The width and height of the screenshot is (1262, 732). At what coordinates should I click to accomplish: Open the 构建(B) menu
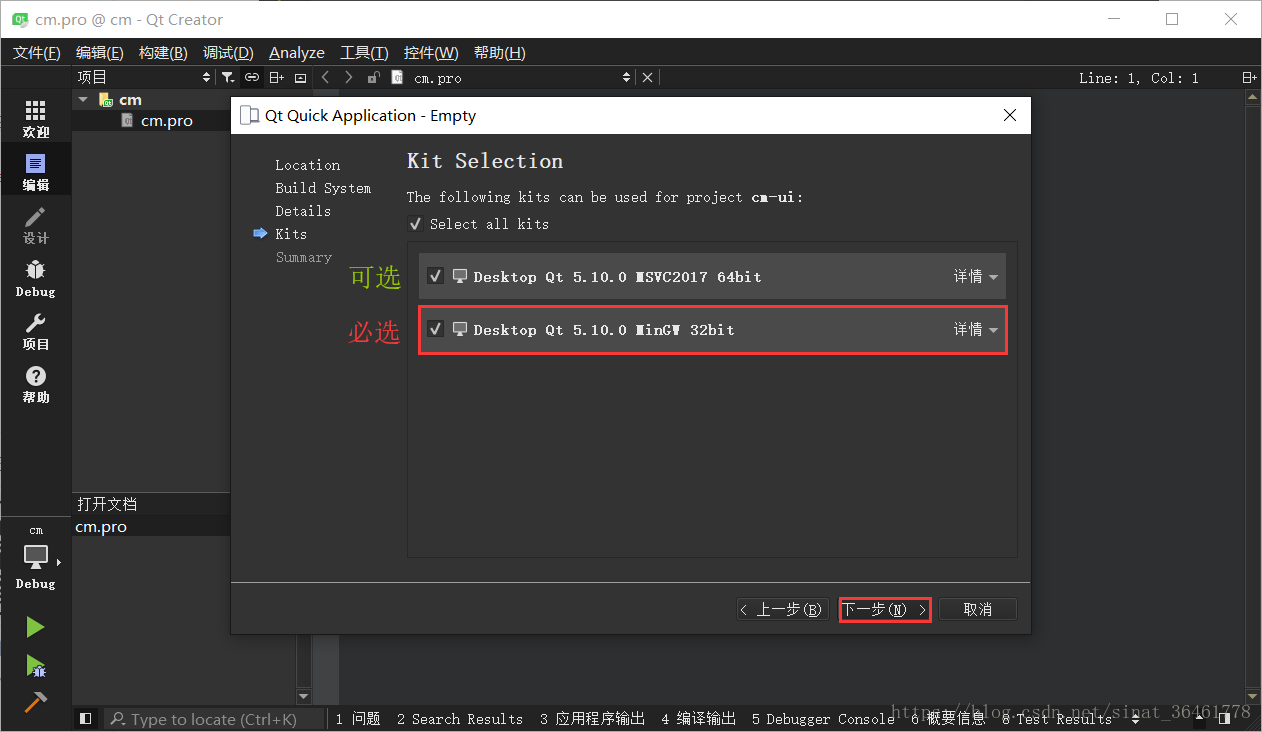point(163,52)
